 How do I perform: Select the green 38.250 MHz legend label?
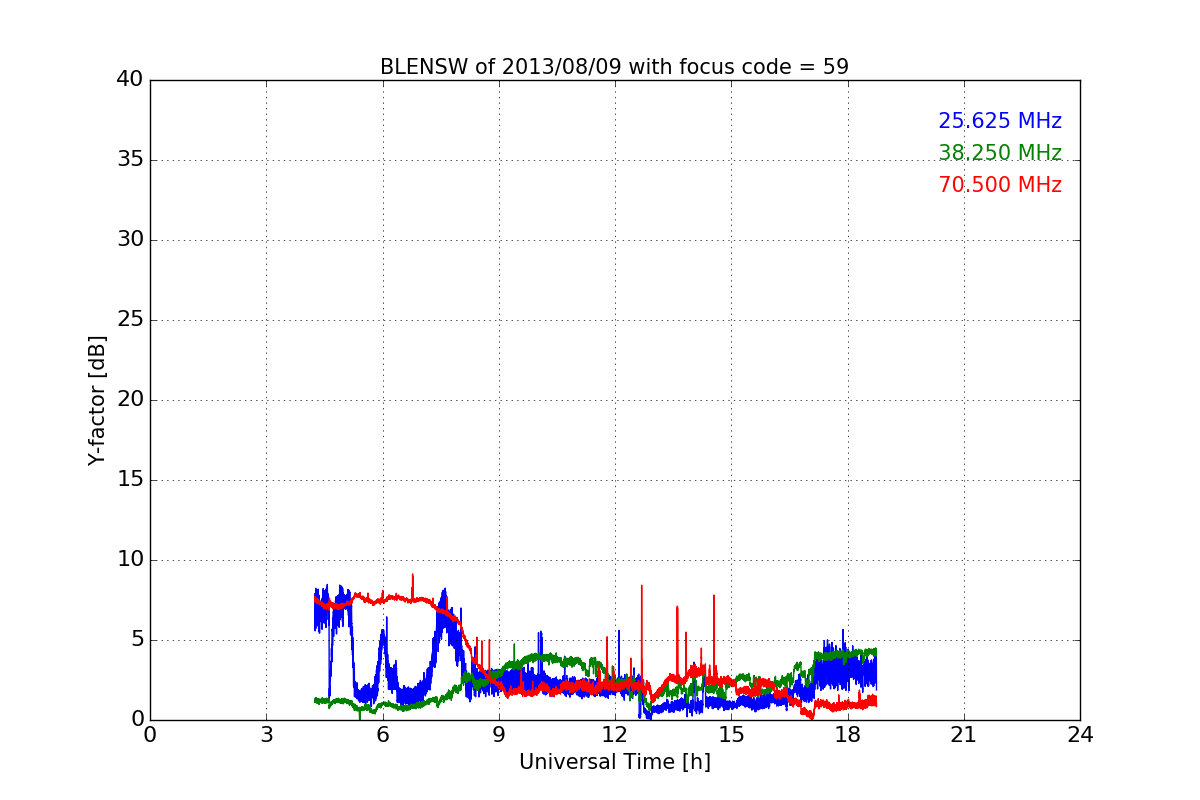[x=1000, y=153]
